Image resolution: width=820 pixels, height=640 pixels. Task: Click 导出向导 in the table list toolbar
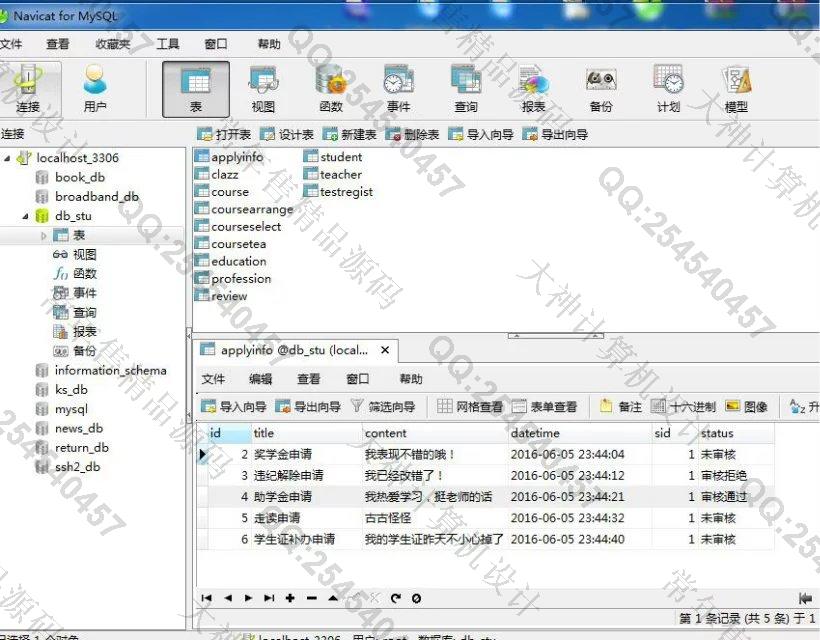pyautogui.click(x=555, y=134)
